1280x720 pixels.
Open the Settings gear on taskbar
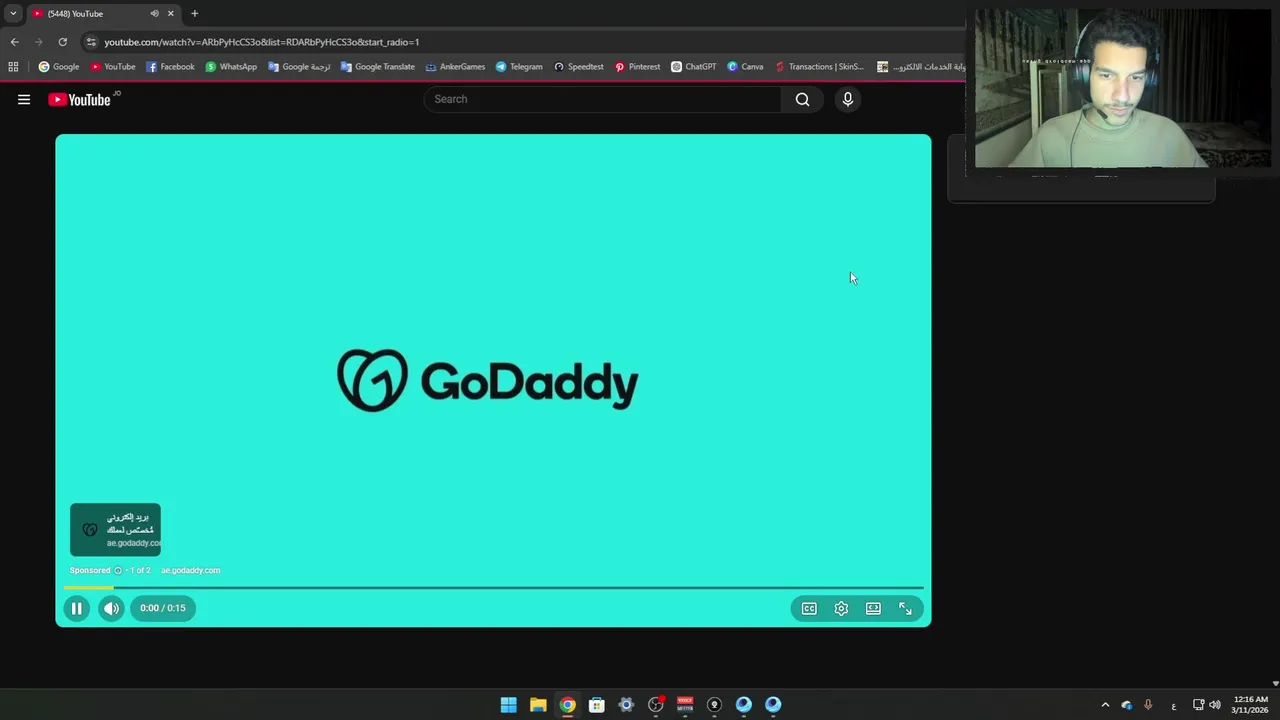click(x=626, y=705)
